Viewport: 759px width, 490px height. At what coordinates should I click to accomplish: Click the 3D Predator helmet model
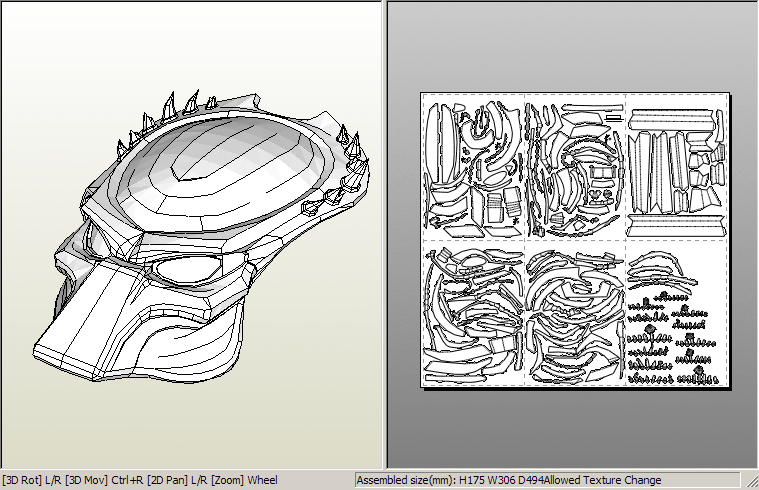(201, 235)
